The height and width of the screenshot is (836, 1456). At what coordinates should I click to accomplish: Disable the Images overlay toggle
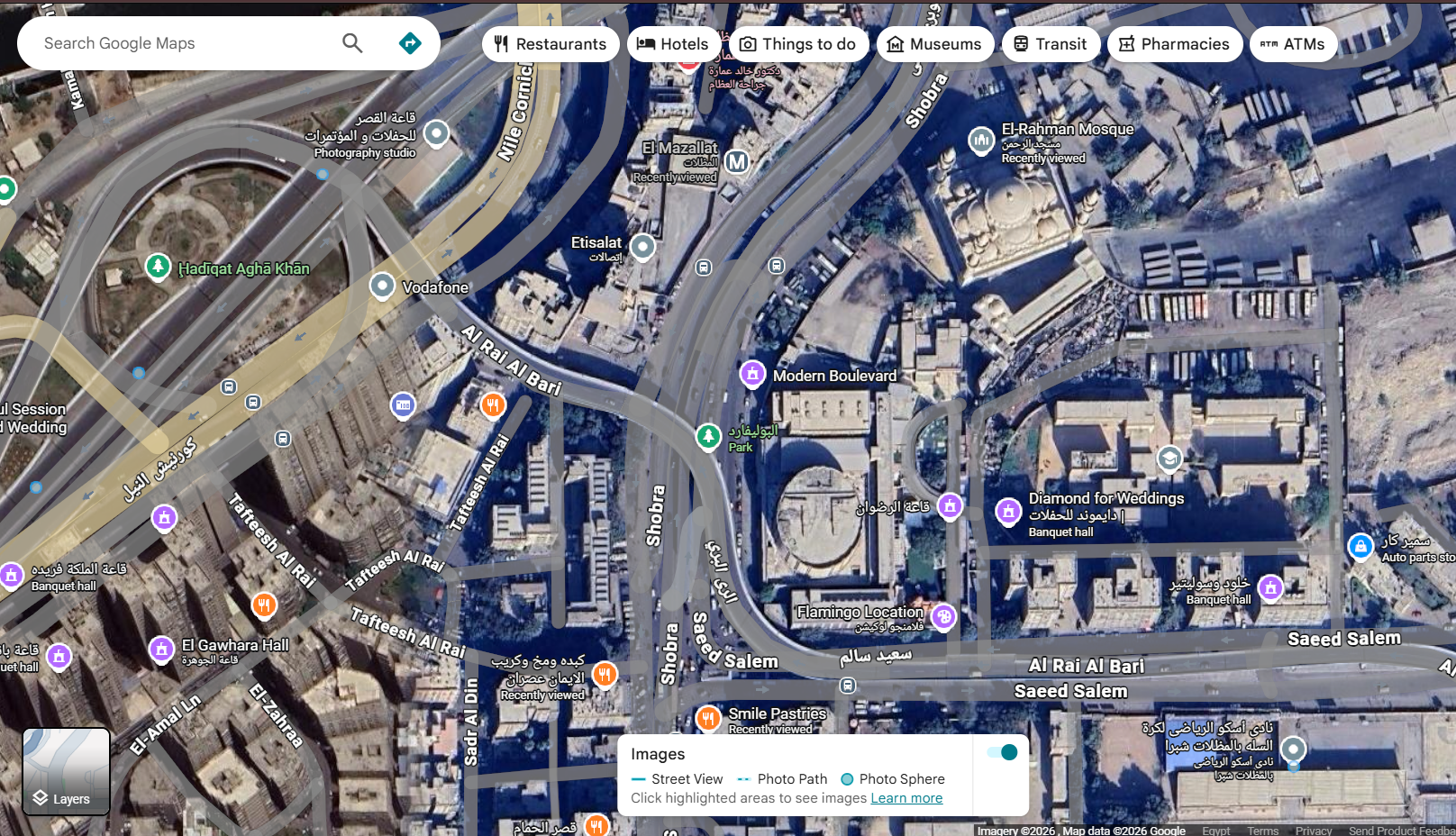click(x=1001, y=751)
